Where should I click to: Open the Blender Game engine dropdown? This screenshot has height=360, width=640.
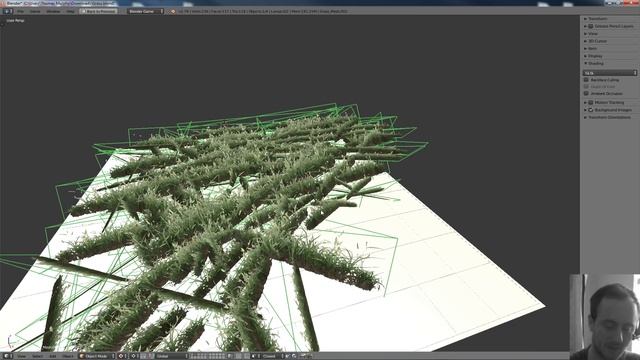pyautogui.click(x=145, y=11)
